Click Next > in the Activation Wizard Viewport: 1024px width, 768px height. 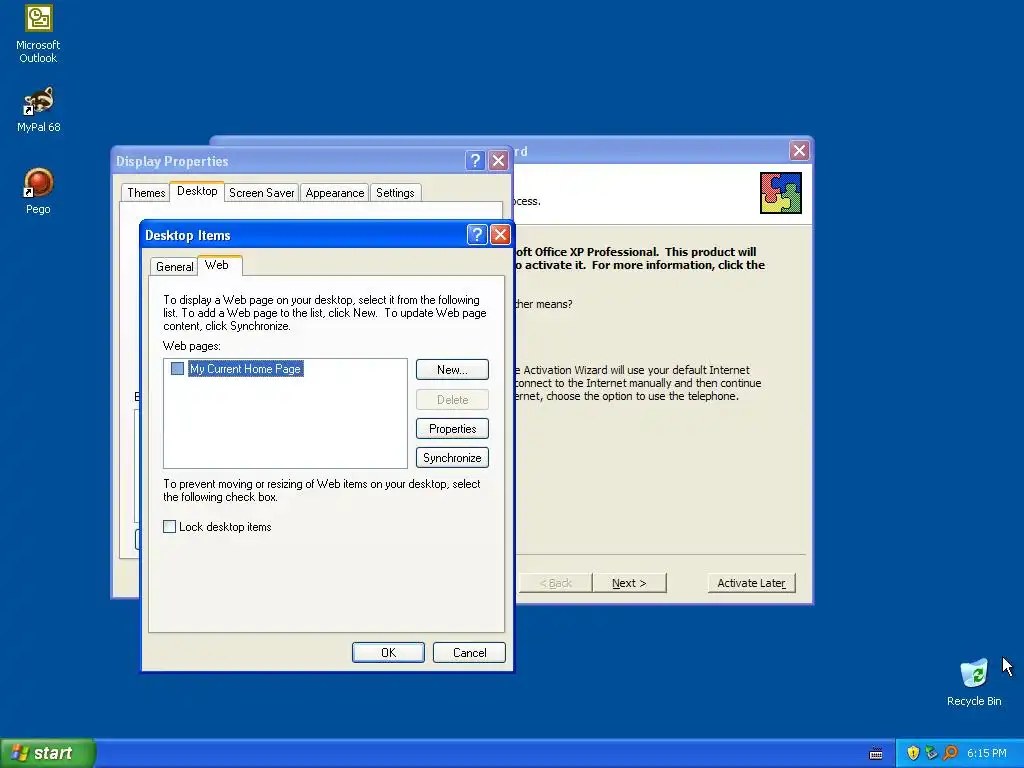tap(629, 583)
